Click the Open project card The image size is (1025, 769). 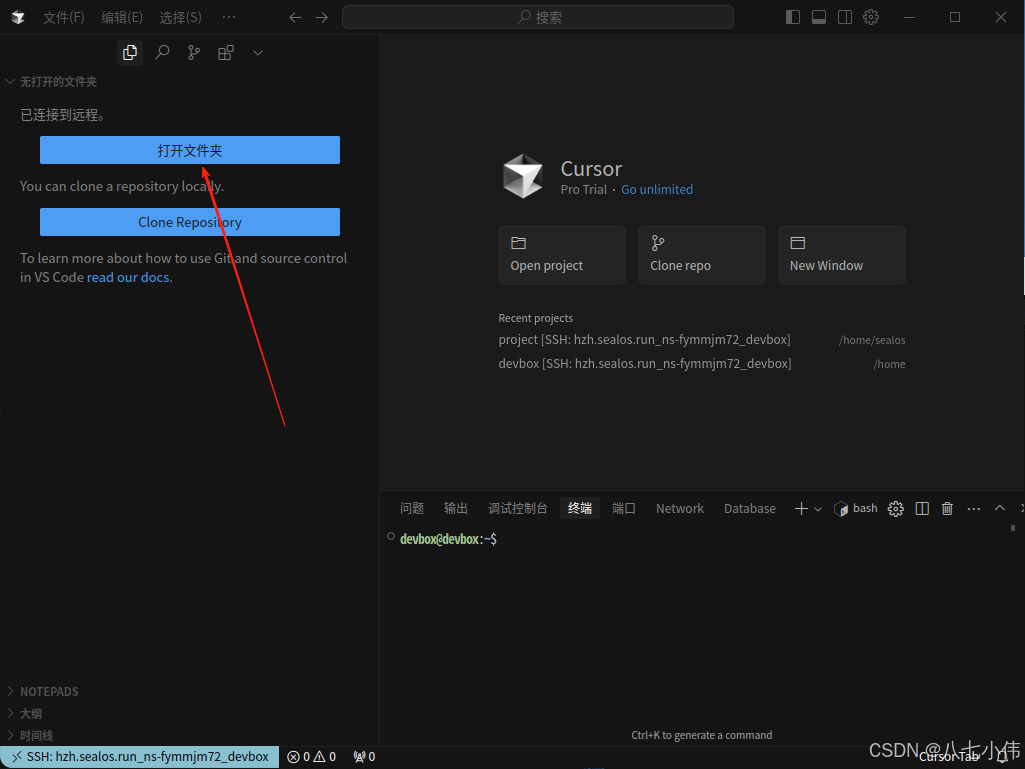(x=562, y=255)
